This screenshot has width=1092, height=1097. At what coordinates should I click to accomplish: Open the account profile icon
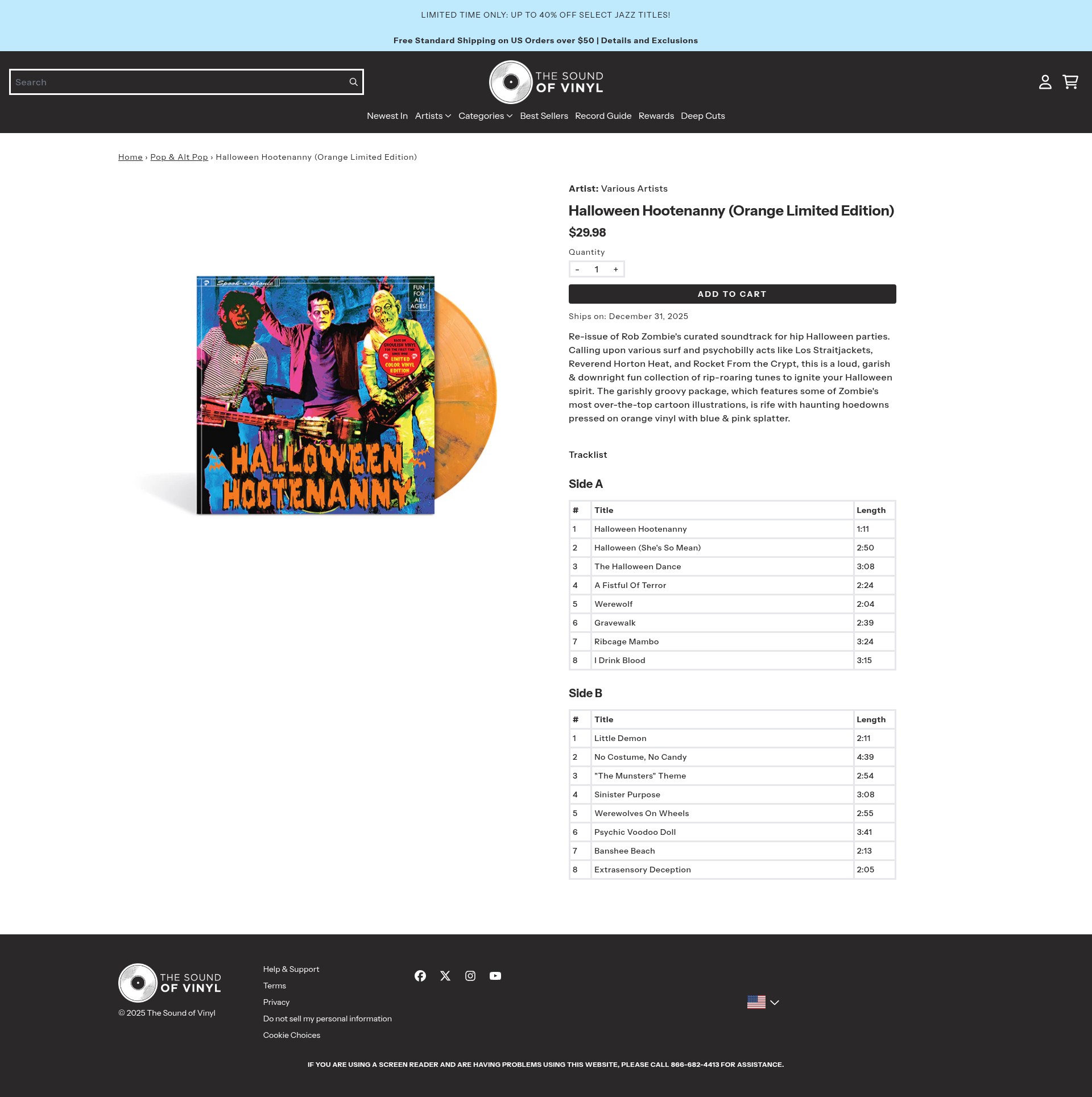tap(1045, 82)
